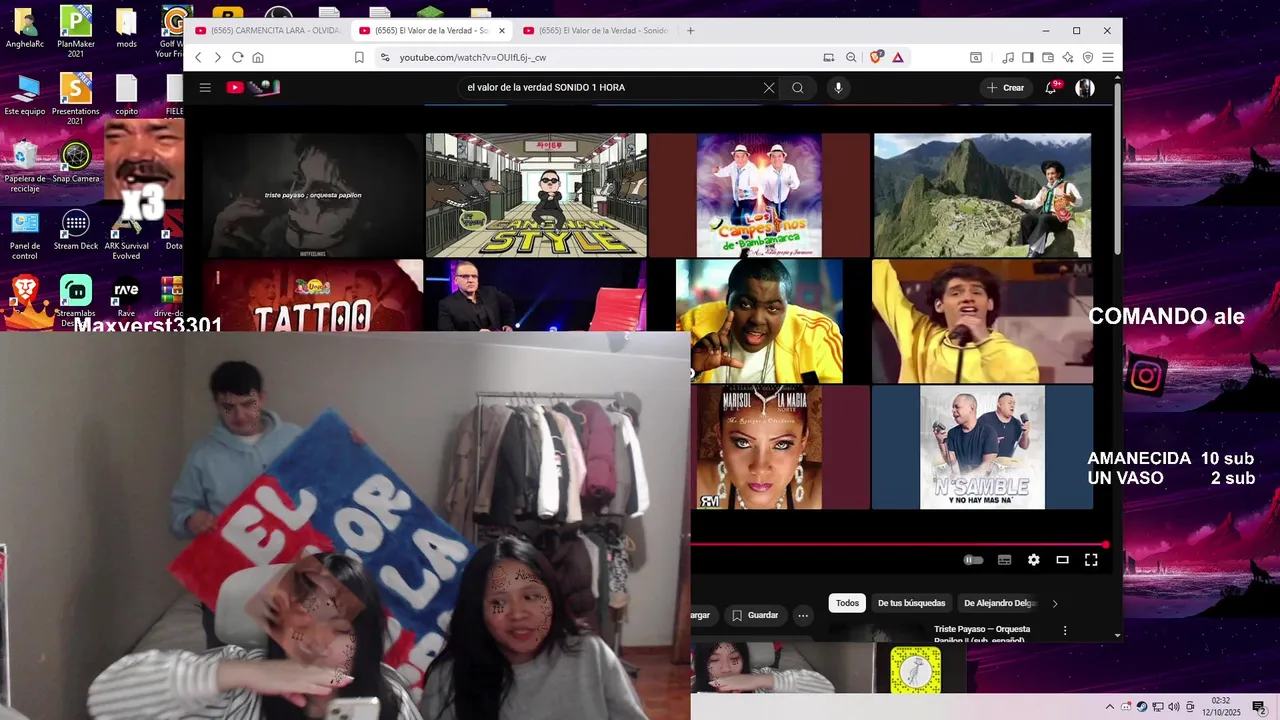
Task: Click the Brave VPN shield icon
Action: click(x=1088, y=57)
